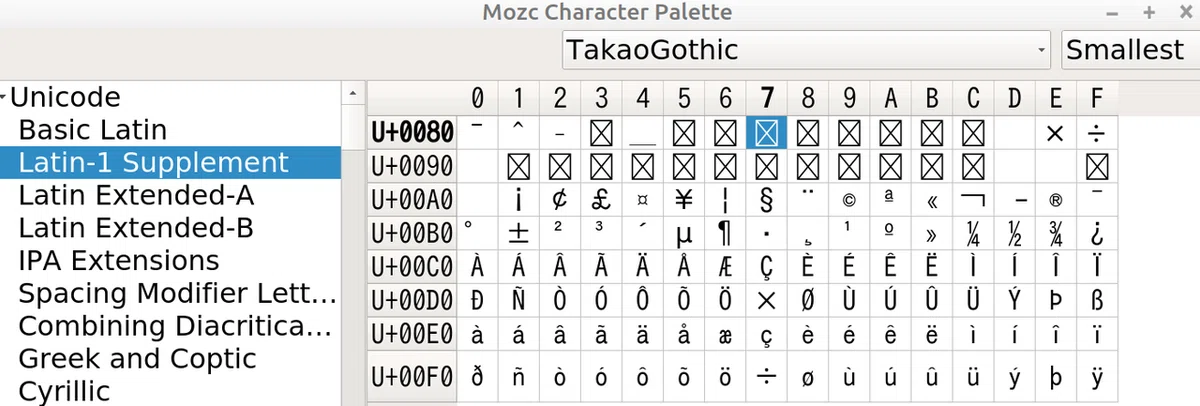Image resolution: width=1200 pixels, height=406 pixels.
Task: Select Latin Extended-A category
Action: pos(136,195)
